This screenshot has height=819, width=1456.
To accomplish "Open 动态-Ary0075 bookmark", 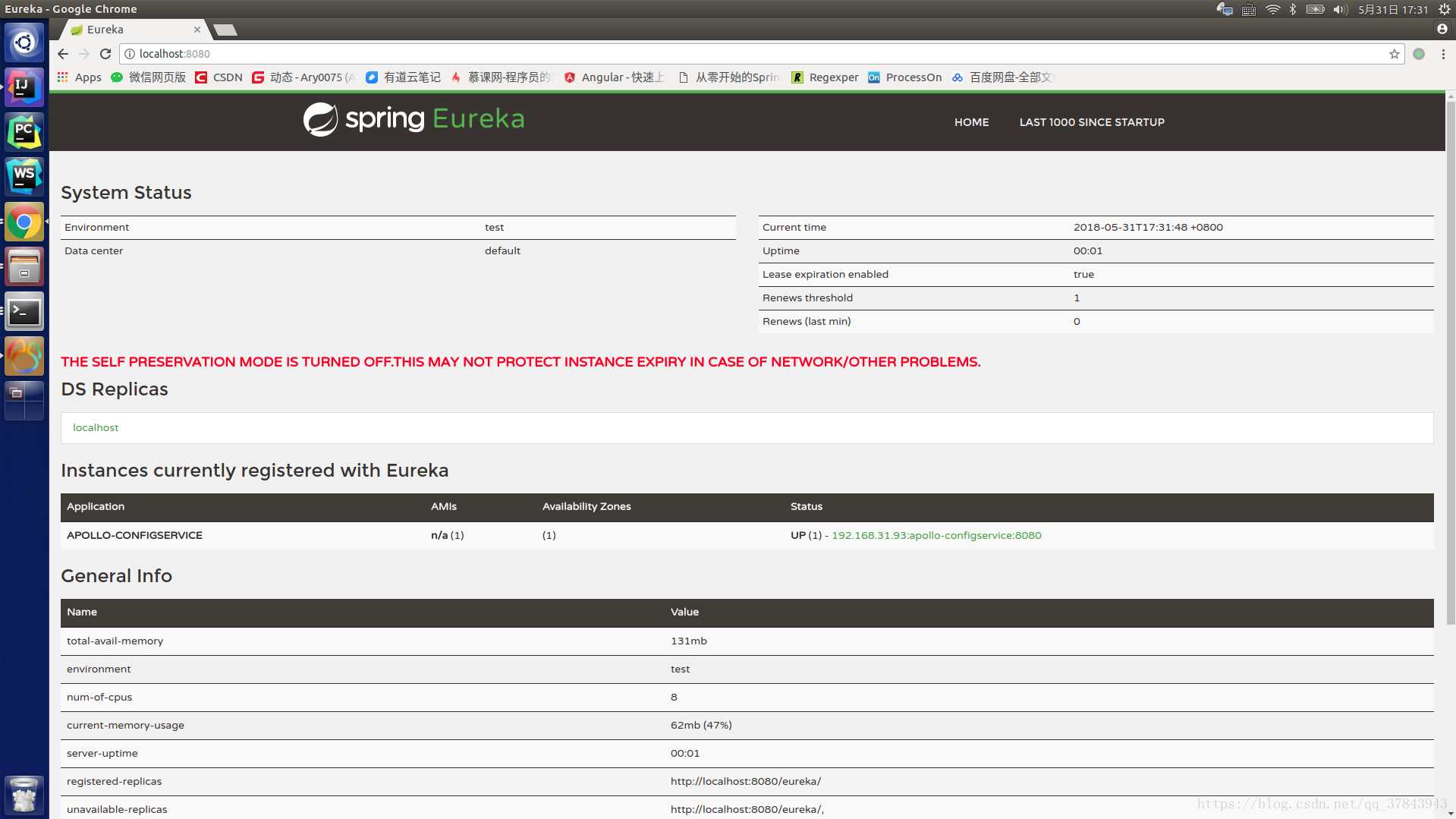I will click(304, 77).
